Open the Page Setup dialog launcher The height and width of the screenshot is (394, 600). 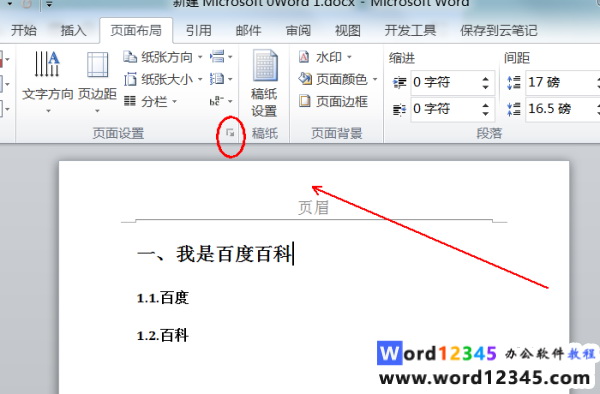coord(230,133)
